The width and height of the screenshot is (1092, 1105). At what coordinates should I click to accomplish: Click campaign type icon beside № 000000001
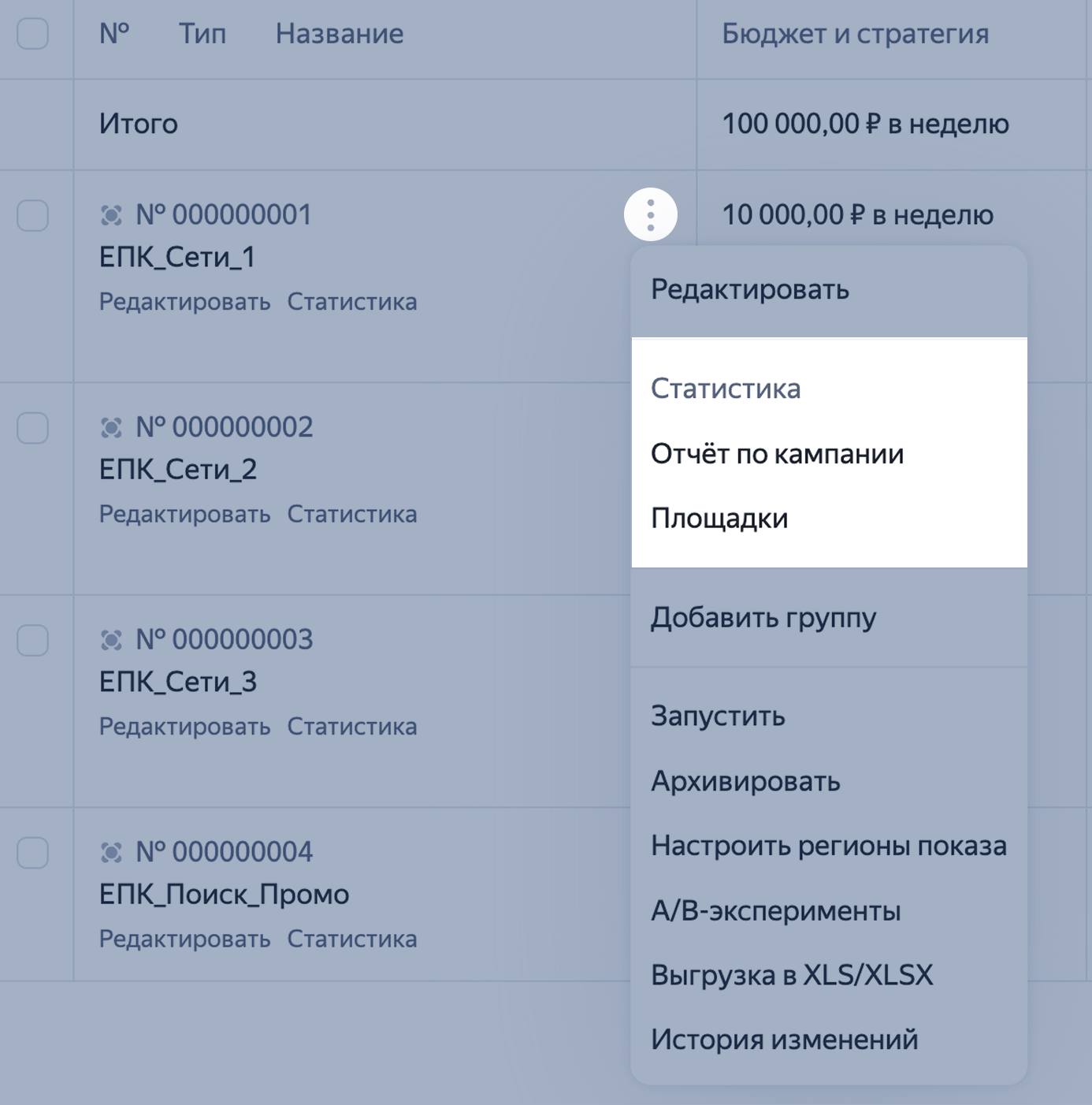112,215
